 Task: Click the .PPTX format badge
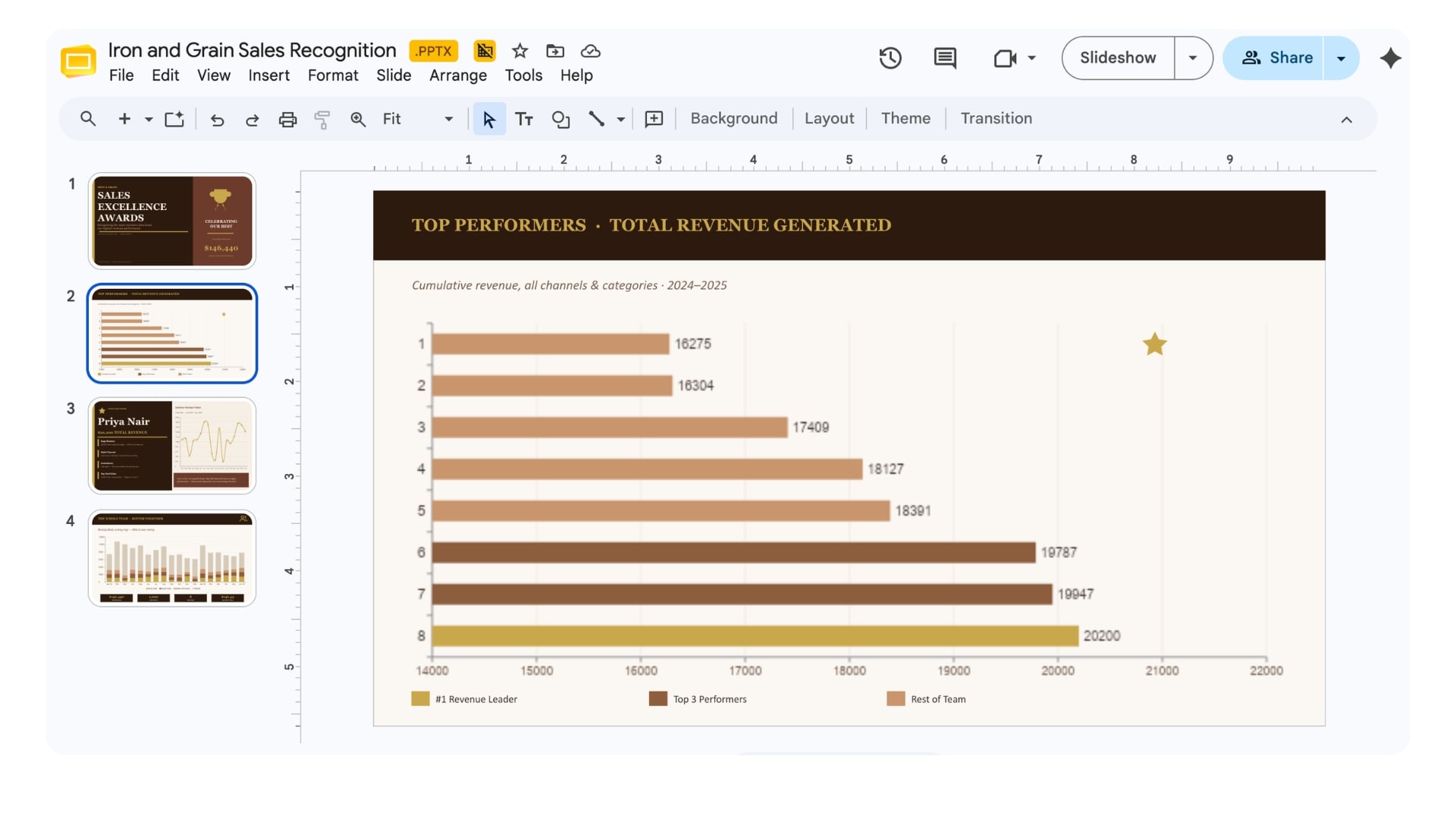click(434, 51)
